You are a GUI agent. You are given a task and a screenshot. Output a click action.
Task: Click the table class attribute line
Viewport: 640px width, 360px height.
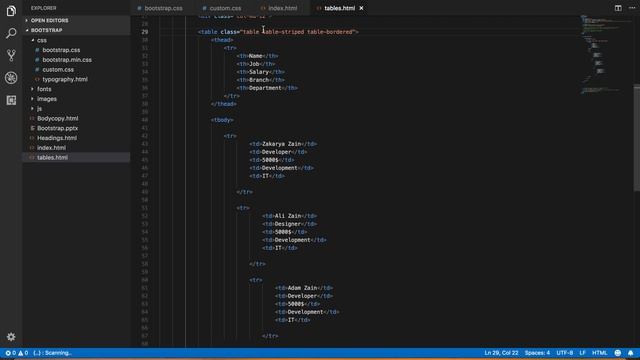coord(278,32)
